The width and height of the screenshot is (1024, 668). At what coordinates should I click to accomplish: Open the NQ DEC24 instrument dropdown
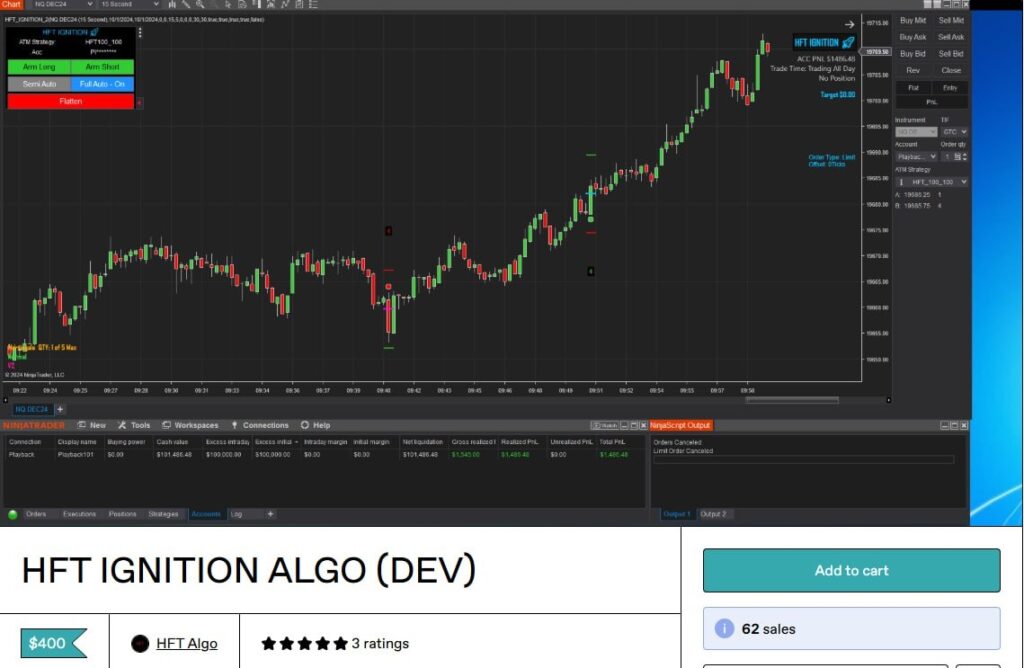[90, 4]
